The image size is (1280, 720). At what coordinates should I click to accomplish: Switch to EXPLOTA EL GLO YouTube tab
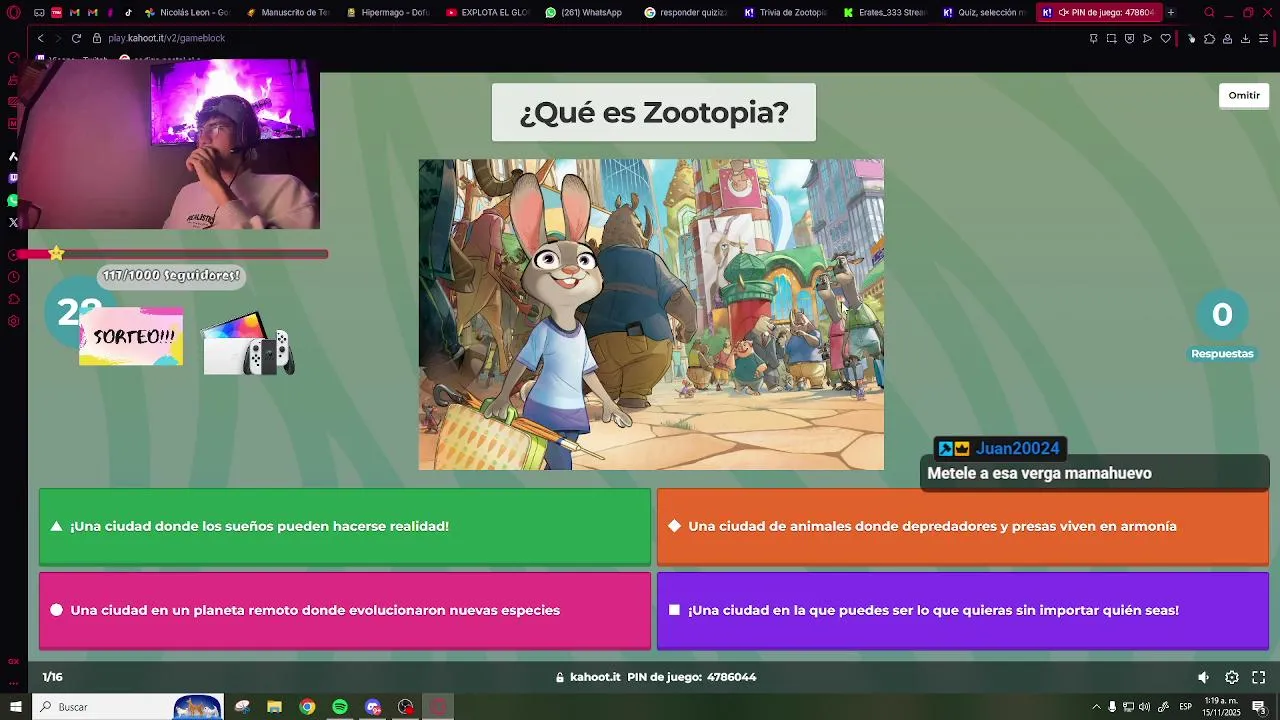tap(488, 13)
